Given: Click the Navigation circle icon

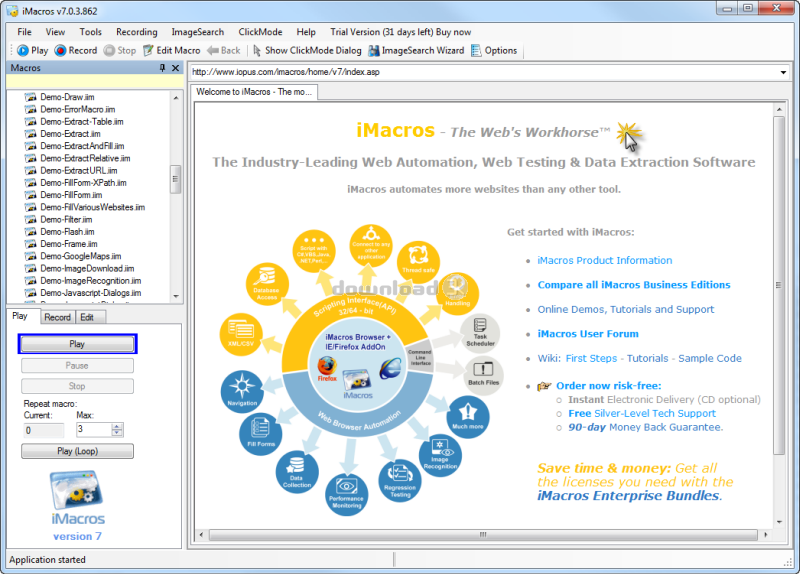Looking at the screenshot, I should tap(242, 391).
